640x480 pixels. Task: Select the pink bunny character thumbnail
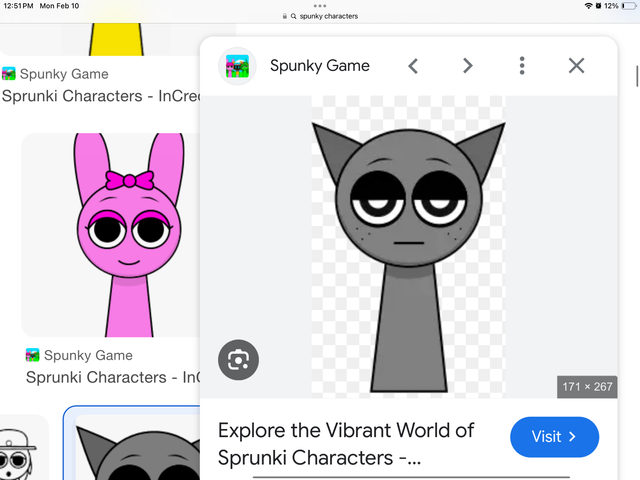pyautogui.click(x=111, y=235)
